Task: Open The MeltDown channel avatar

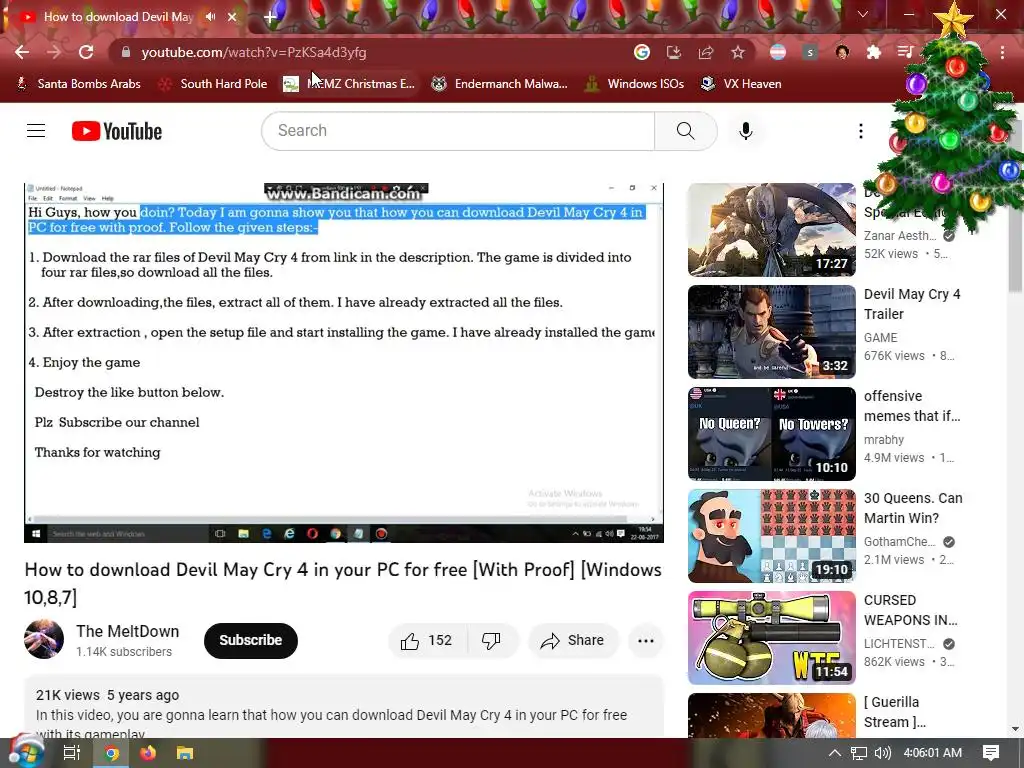Action: pos(44,639)
